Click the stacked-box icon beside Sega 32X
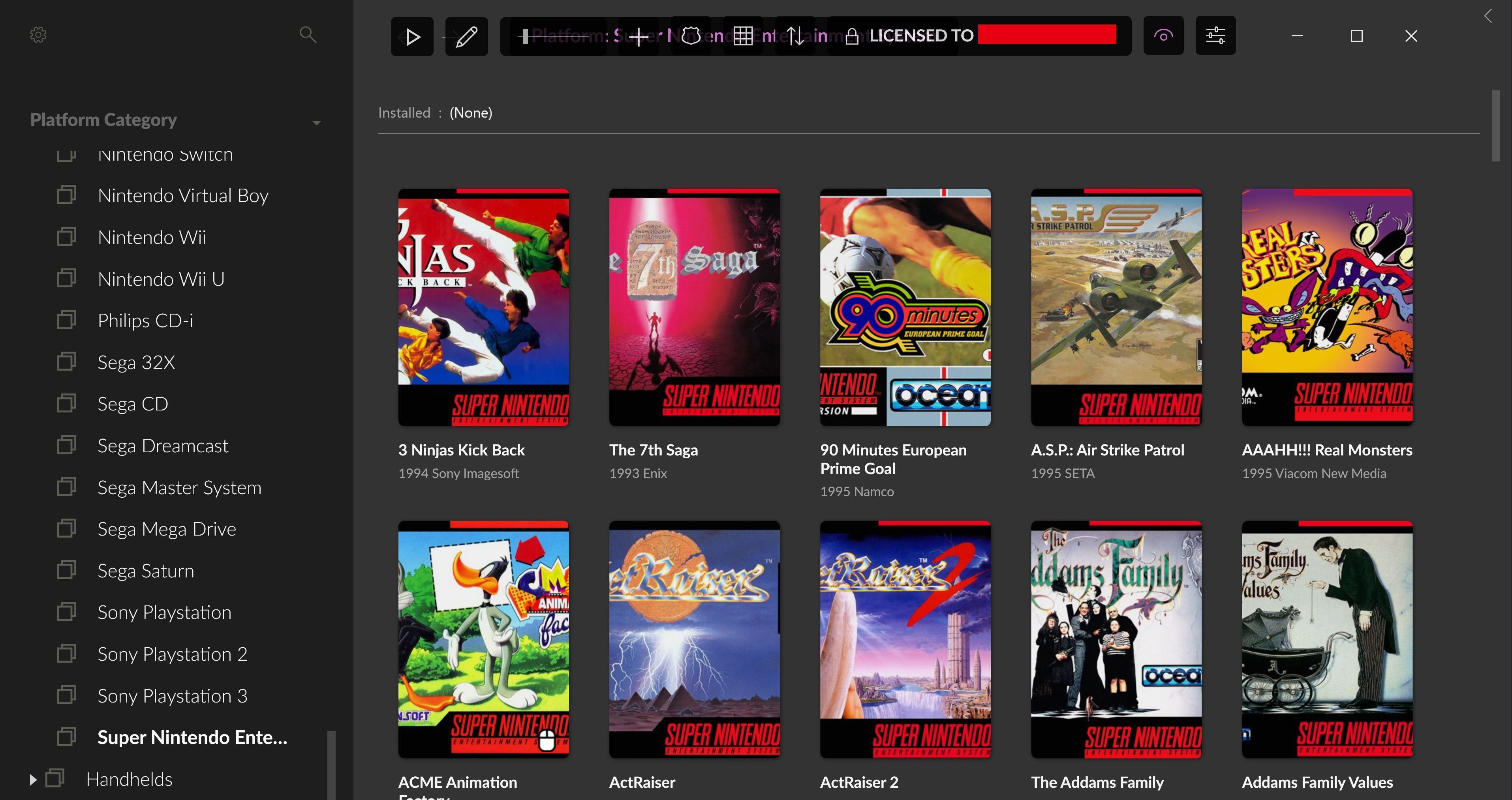The height and width of the screenshot is (800, 1512). pyautogui.click(x=66, y=361)
